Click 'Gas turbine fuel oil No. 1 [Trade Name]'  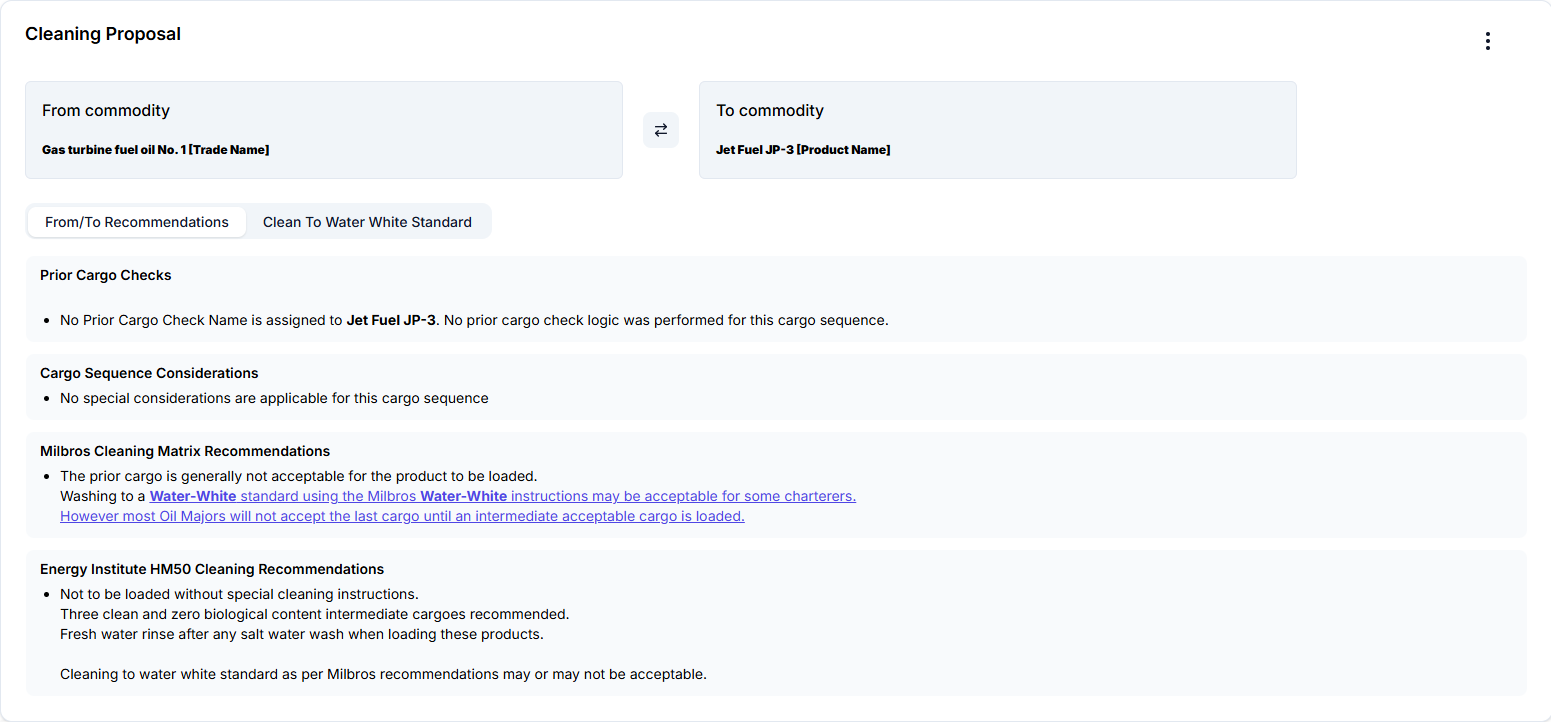[x=156, y=150]
